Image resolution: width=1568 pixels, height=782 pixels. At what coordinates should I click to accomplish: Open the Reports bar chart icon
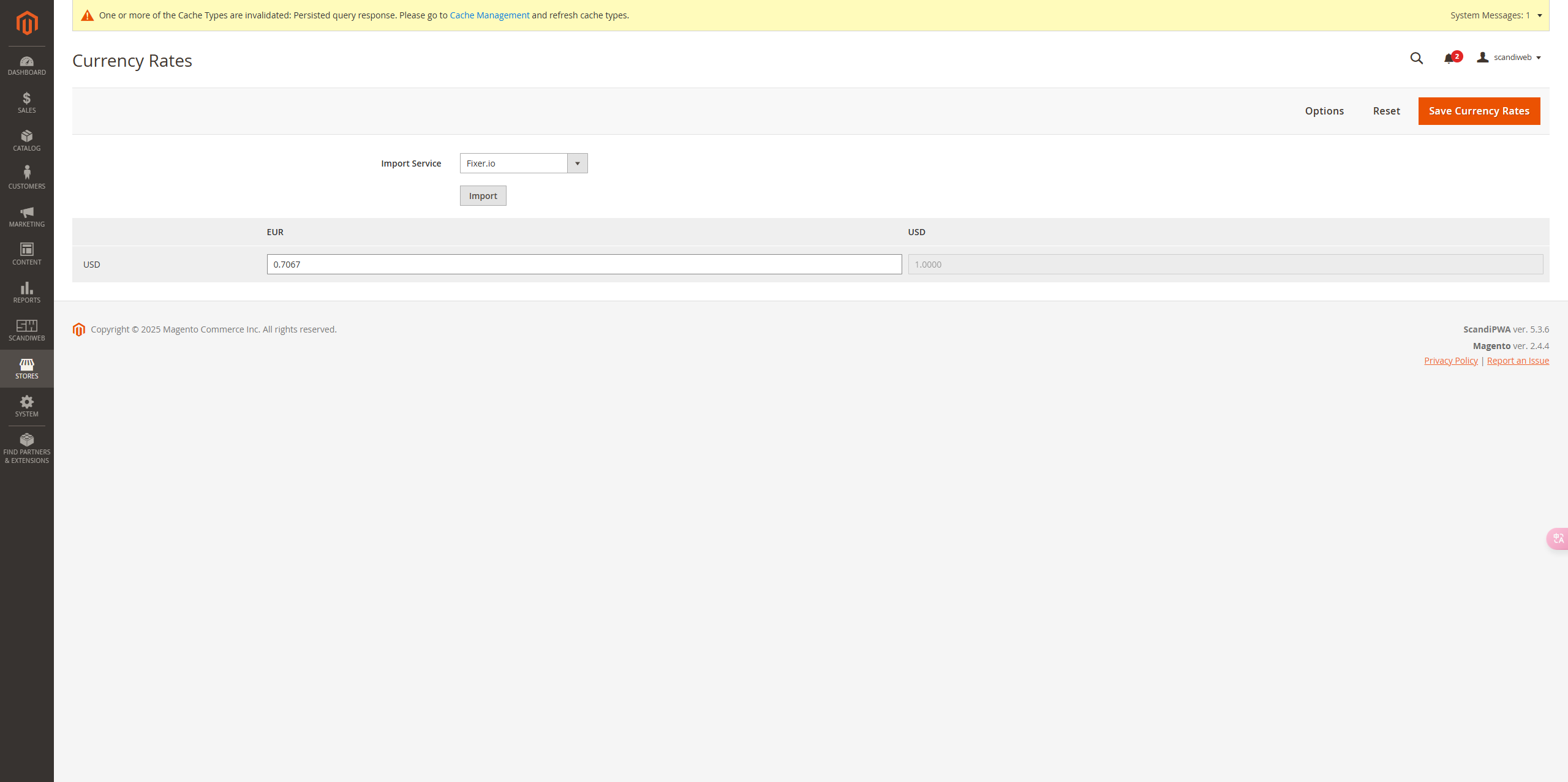tap(26, 292)
